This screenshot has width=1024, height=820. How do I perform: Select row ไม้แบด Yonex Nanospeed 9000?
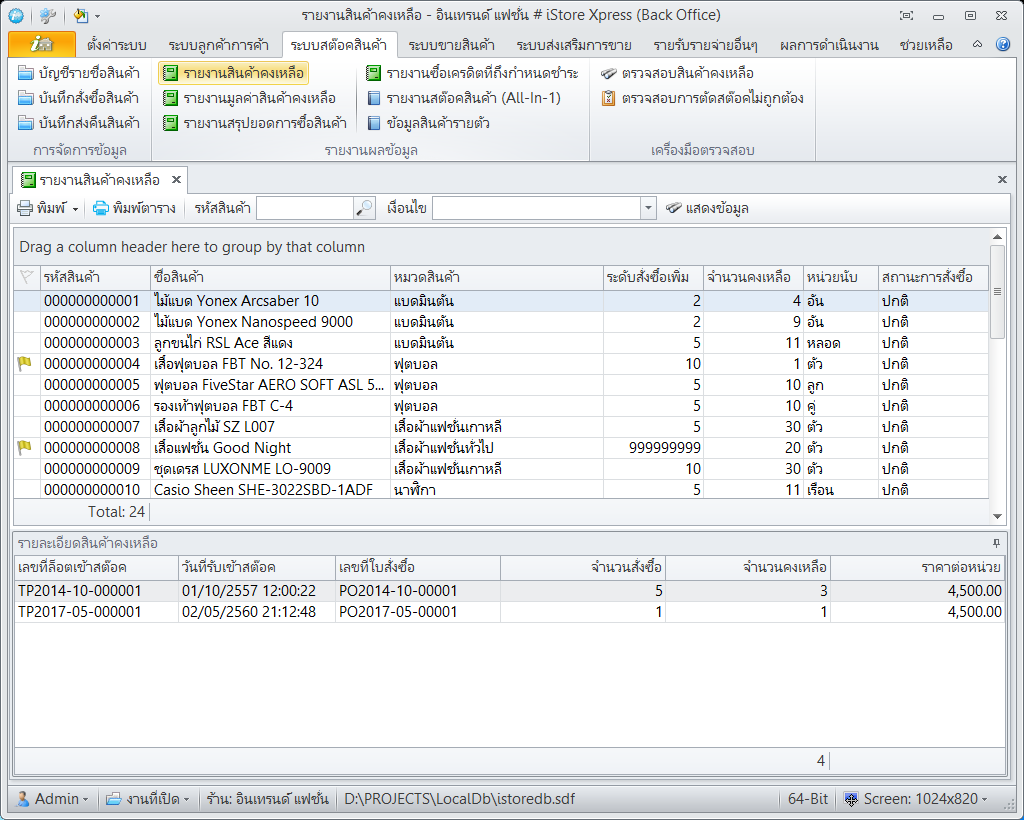coord(501,322)
